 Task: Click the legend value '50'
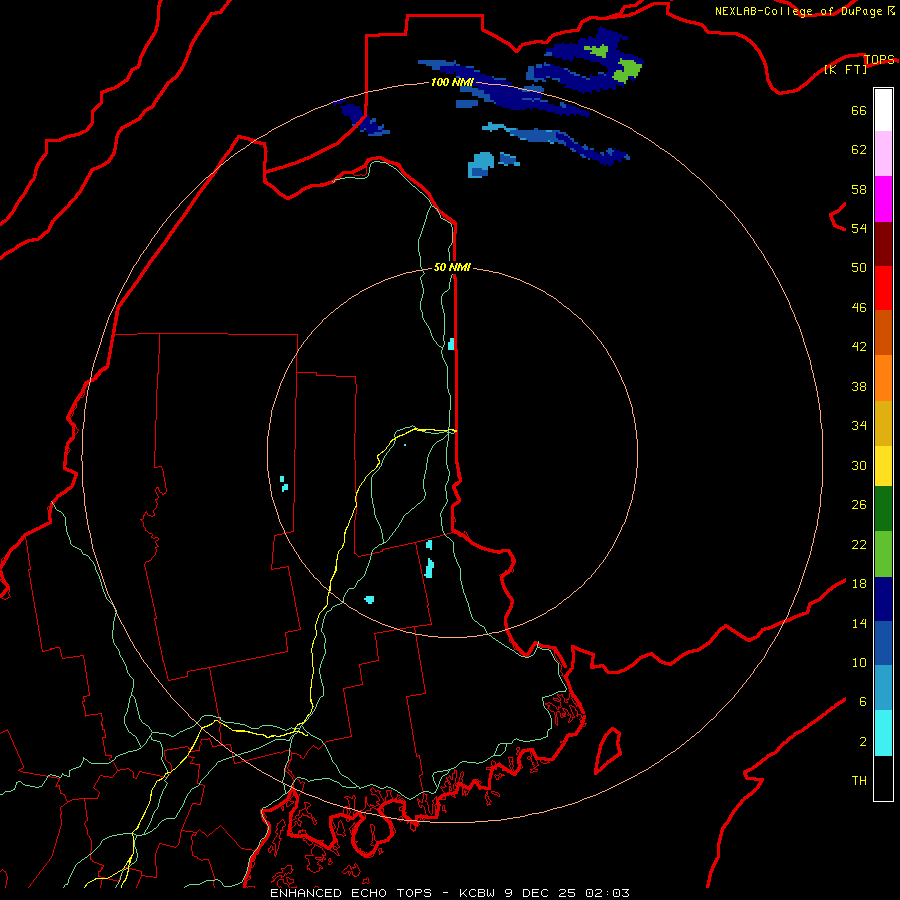click(859, 268)
